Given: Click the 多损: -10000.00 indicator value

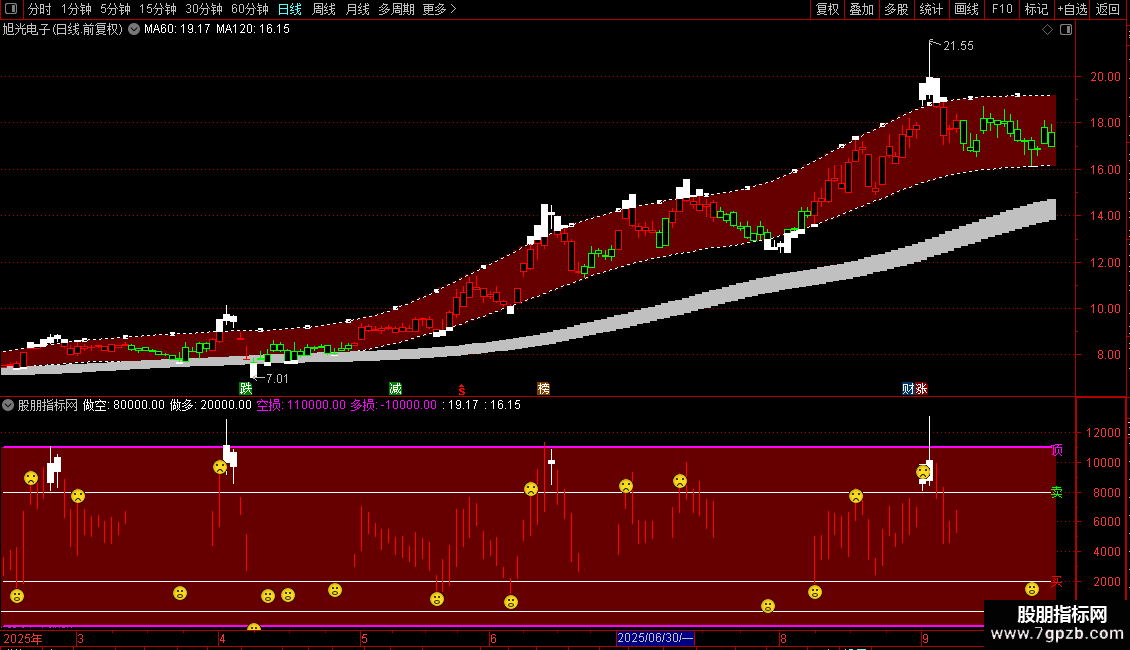Looking at the screenshot, I should coord(393,405).
